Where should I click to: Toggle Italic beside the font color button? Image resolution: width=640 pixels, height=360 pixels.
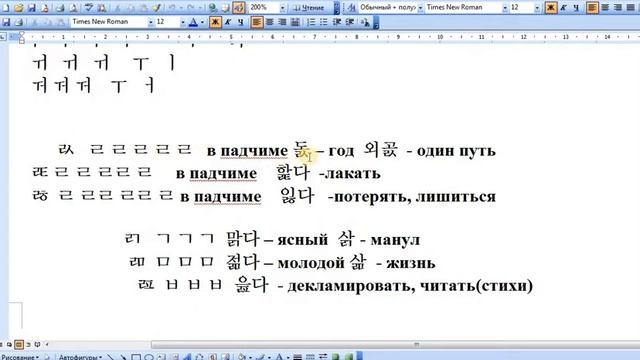(228, 22)
